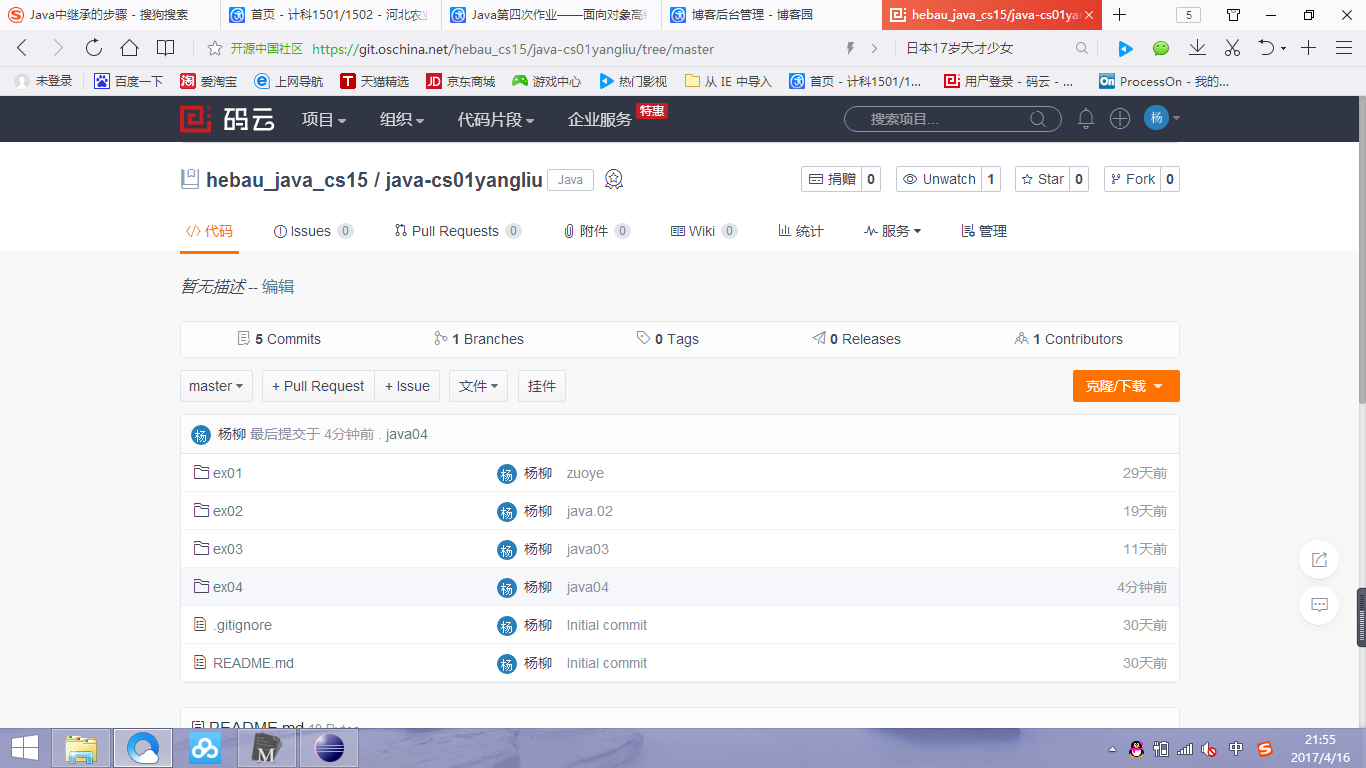The image size is (1366, 768).
Task: Click the plus create icon in the navbar
Action: coord(1120,118)
